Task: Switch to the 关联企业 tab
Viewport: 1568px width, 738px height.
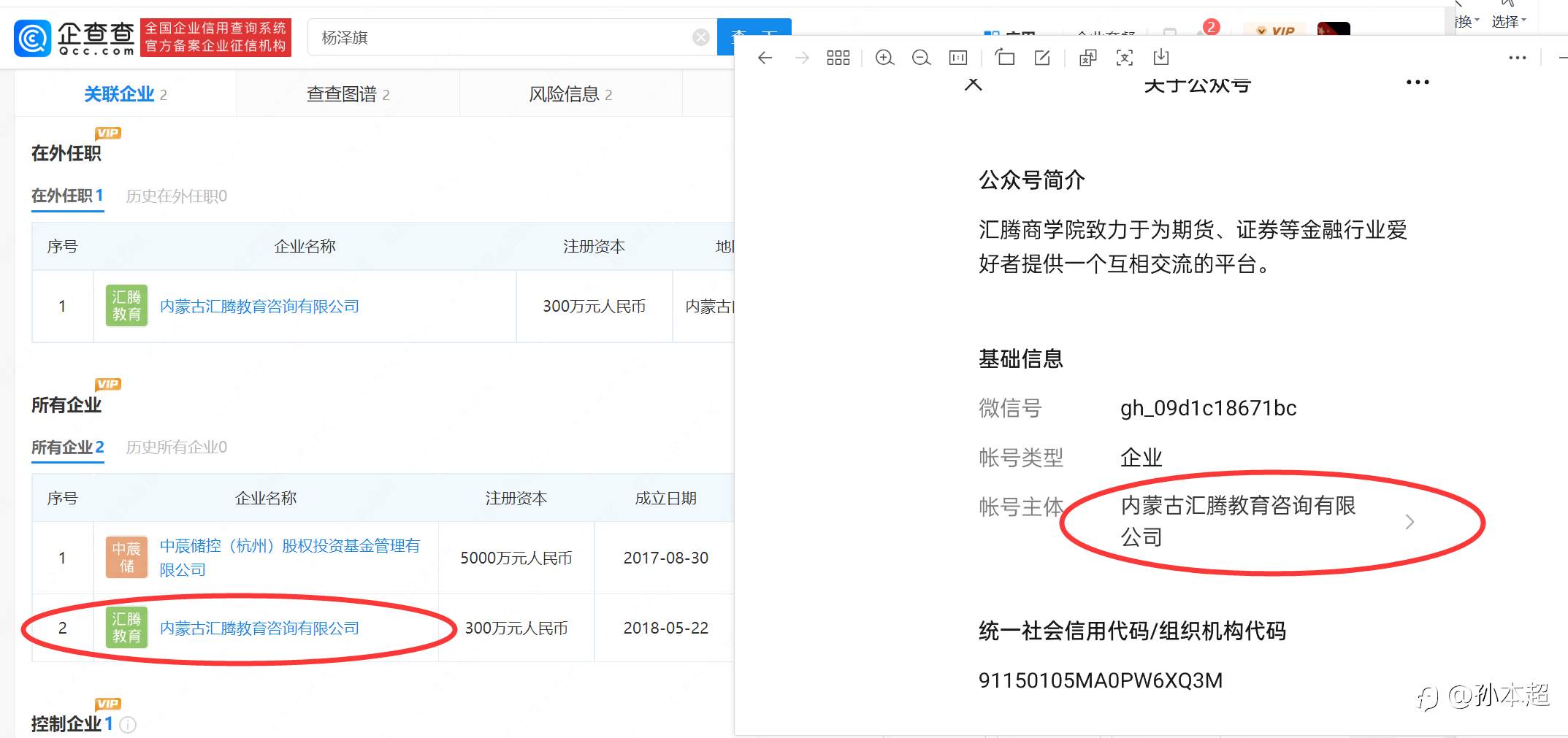Action: pyautogui.click(x=126, y=94)
